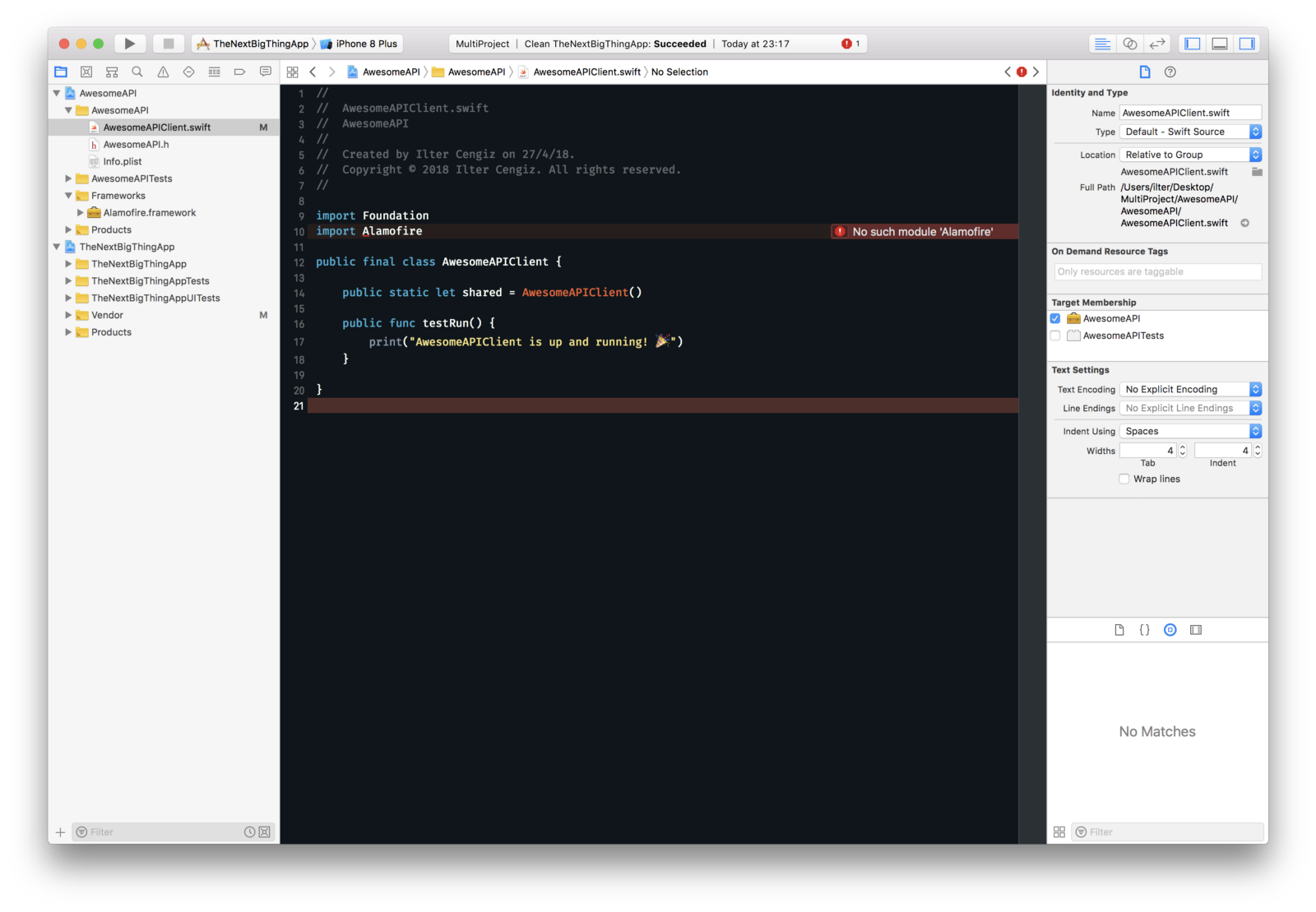Open the File Template library

(x=1119, y=630)
